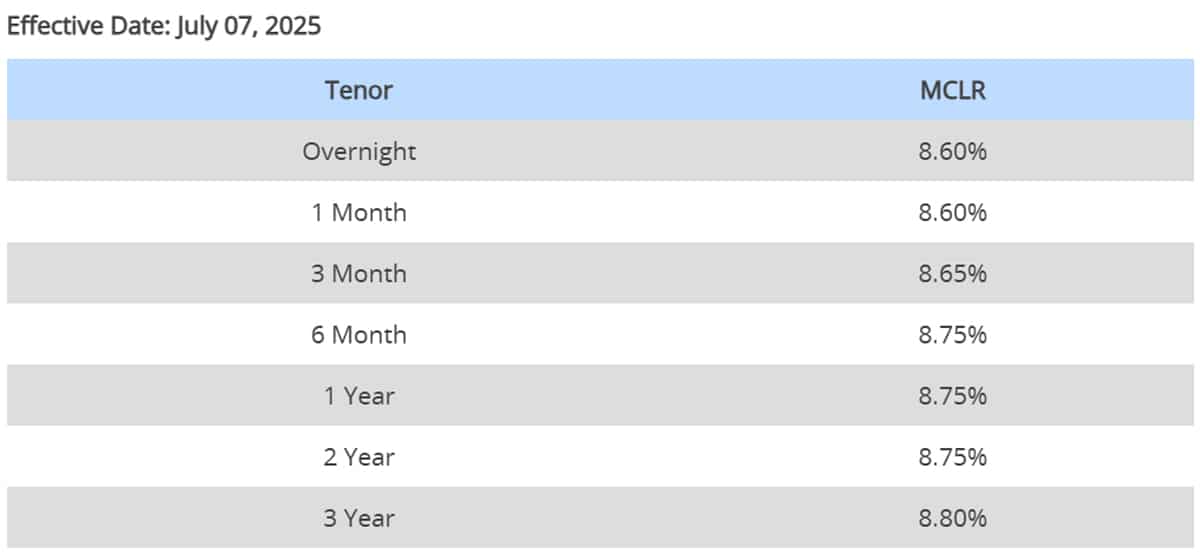Click the Effective Date label text
The width and height of the screenshot is (1200, 555).
click(x=89, y=26)
